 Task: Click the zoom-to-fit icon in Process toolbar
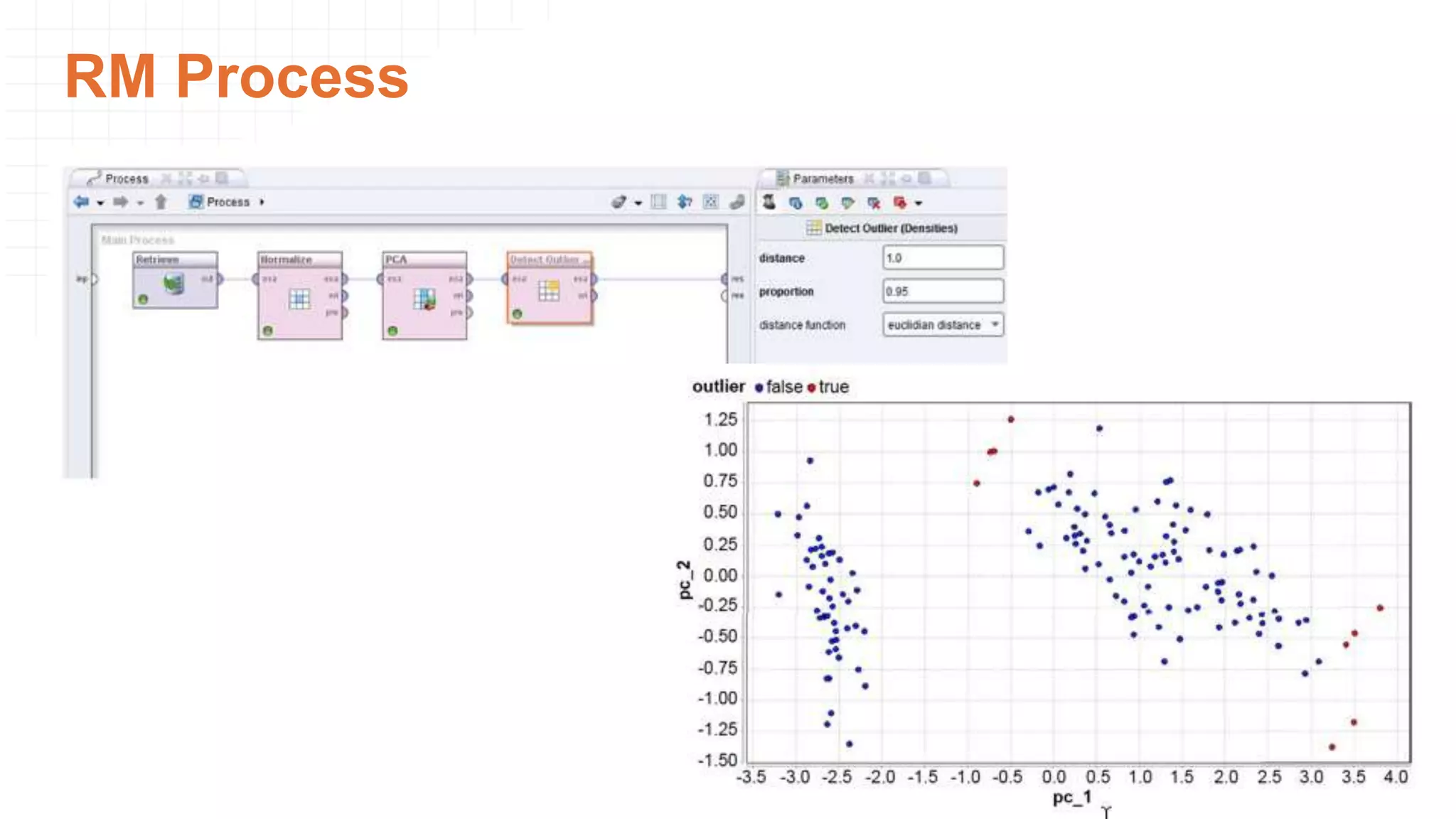click(x=710, y=202)
